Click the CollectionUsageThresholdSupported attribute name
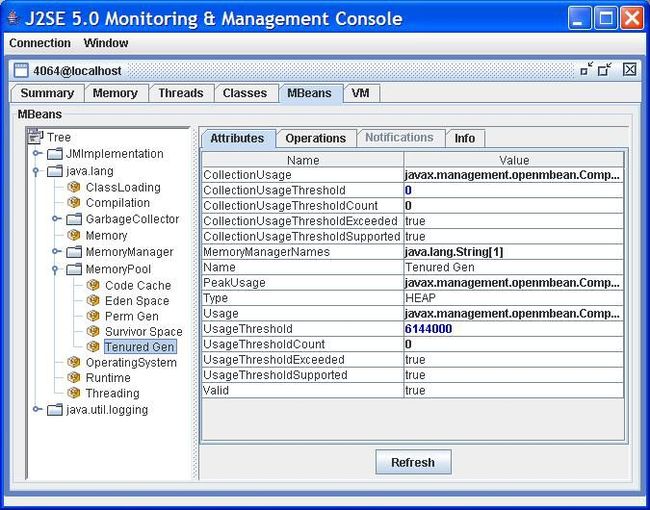This screenshot has height=510, width=650. tap(301, 236)
